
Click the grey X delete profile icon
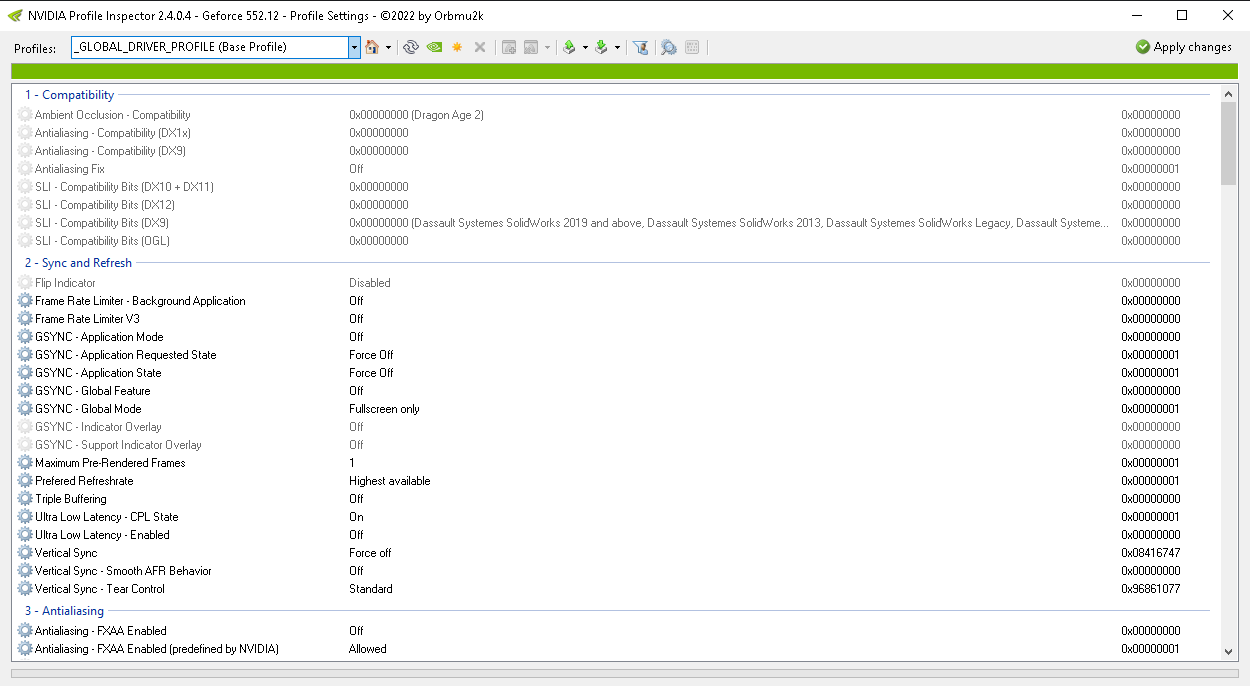point(480,47)
